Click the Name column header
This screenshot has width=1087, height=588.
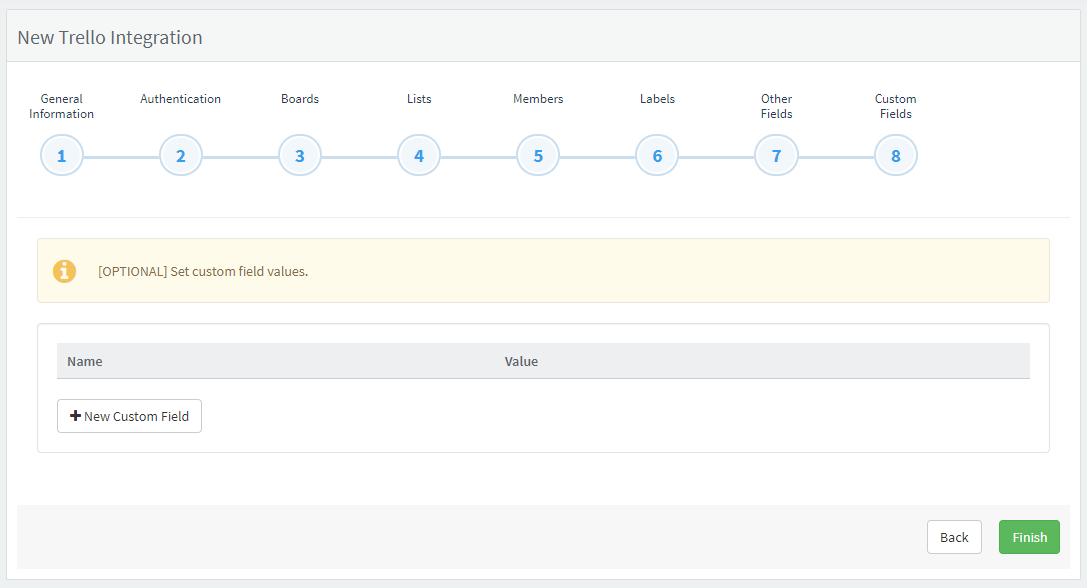pos(85,361)
